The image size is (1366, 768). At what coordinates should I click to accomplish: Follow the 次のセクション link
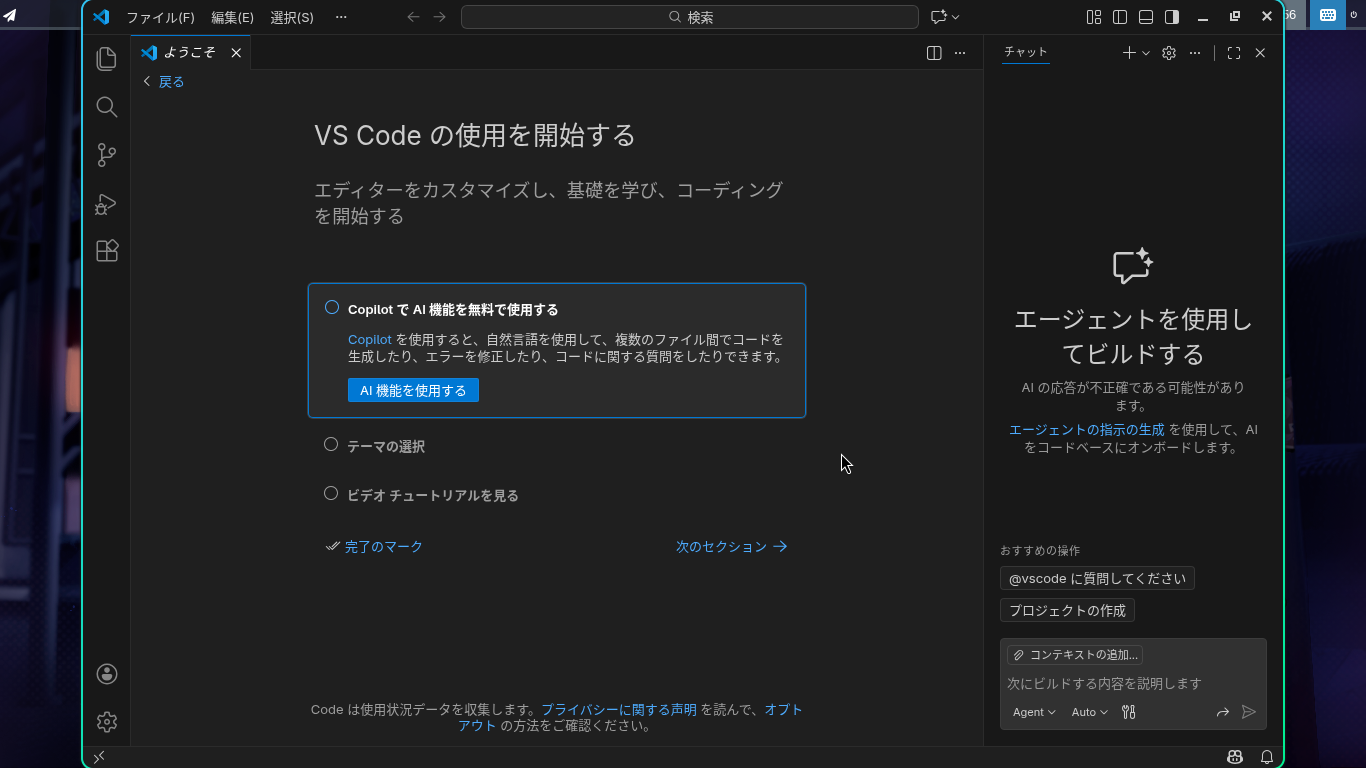pos(731,547)
